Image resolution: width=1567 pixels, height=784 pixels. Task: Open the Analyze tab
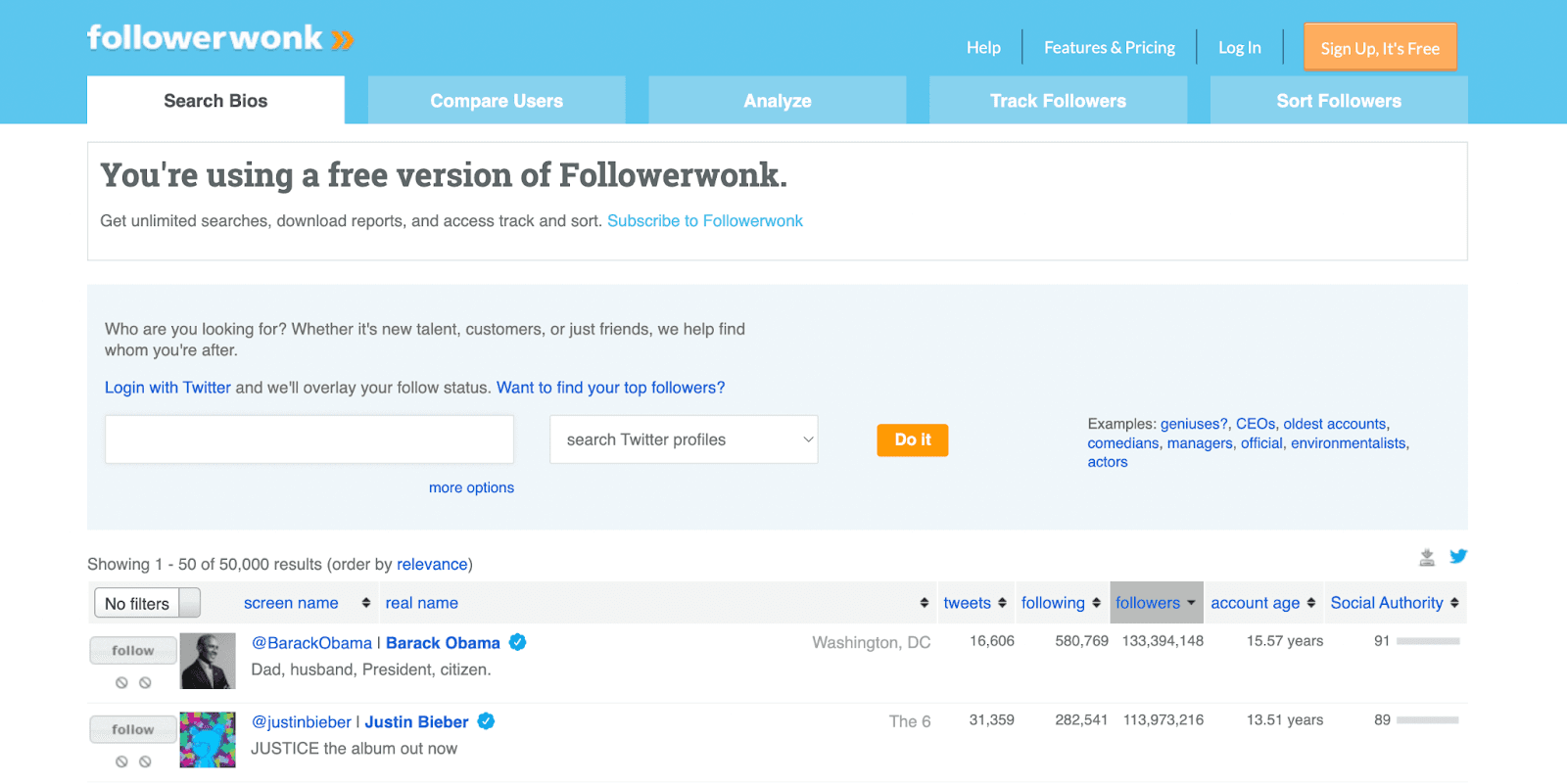tap(778, 101)
